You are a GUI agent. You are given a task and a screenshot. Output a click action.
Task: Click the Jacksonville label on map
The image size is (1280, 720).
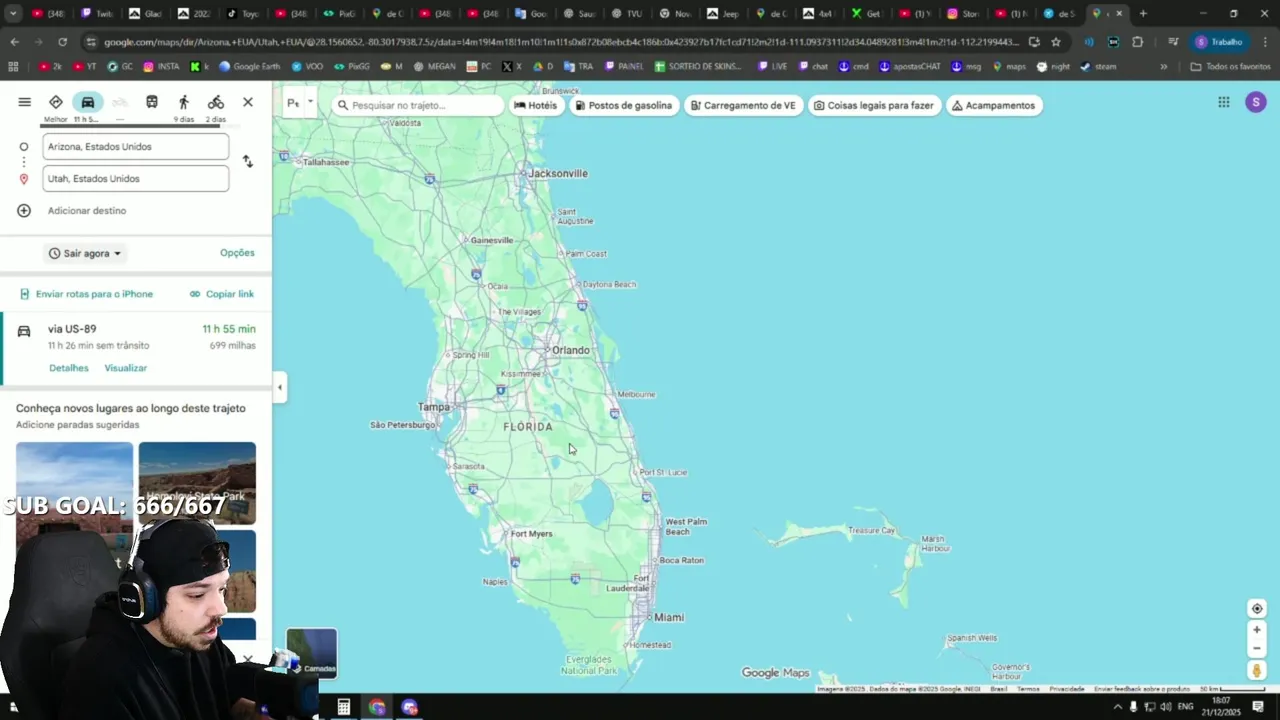click(x=558, y=174)
